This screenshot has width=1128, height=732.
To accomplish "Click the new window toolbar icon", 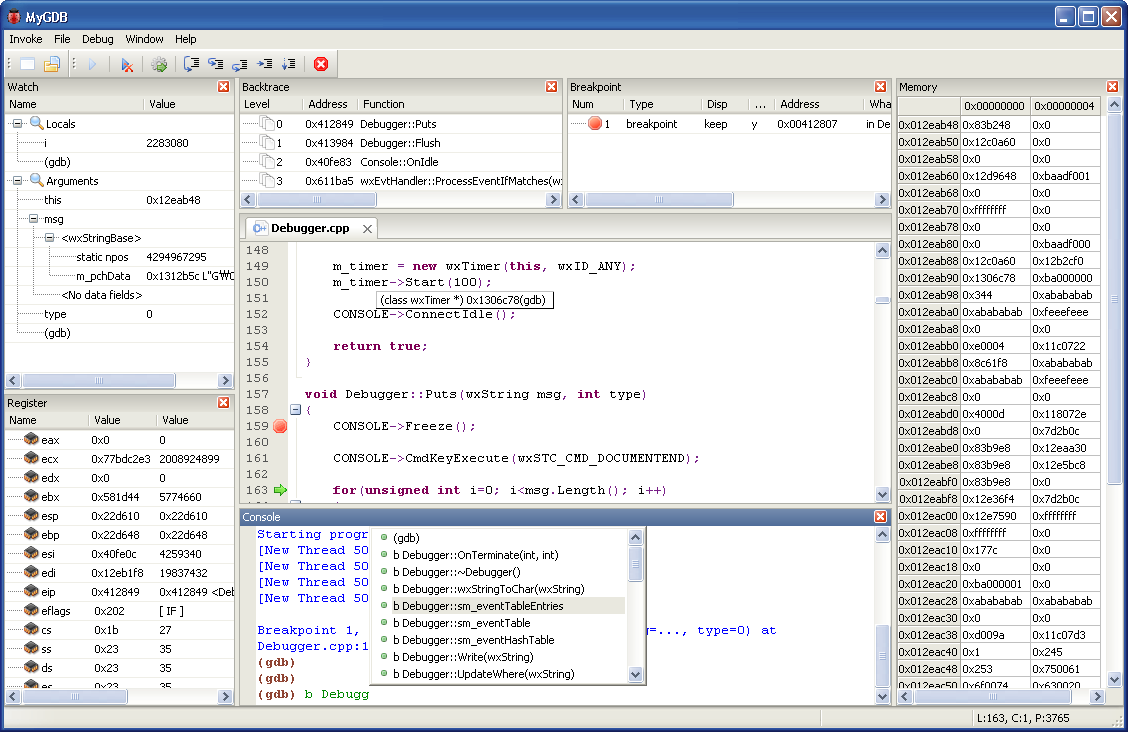I will [x=27, y=64].
